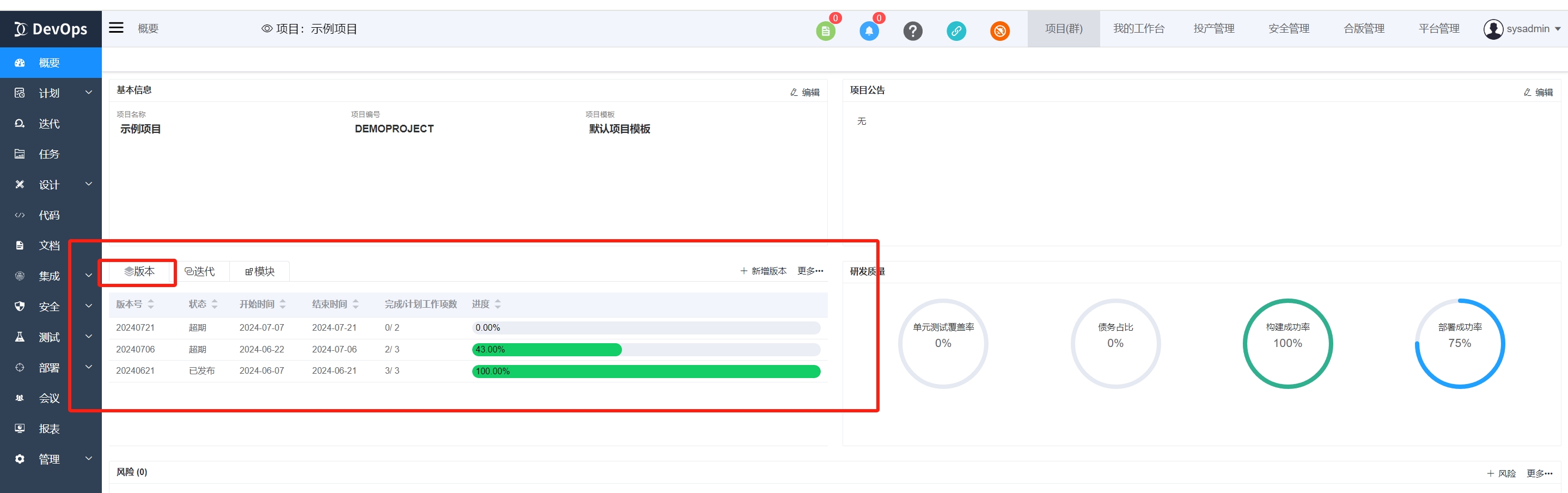The height and width of the screenshot is (493, 1568).
Task: Sort the table by 版本号 column
Action: (150, 305)
